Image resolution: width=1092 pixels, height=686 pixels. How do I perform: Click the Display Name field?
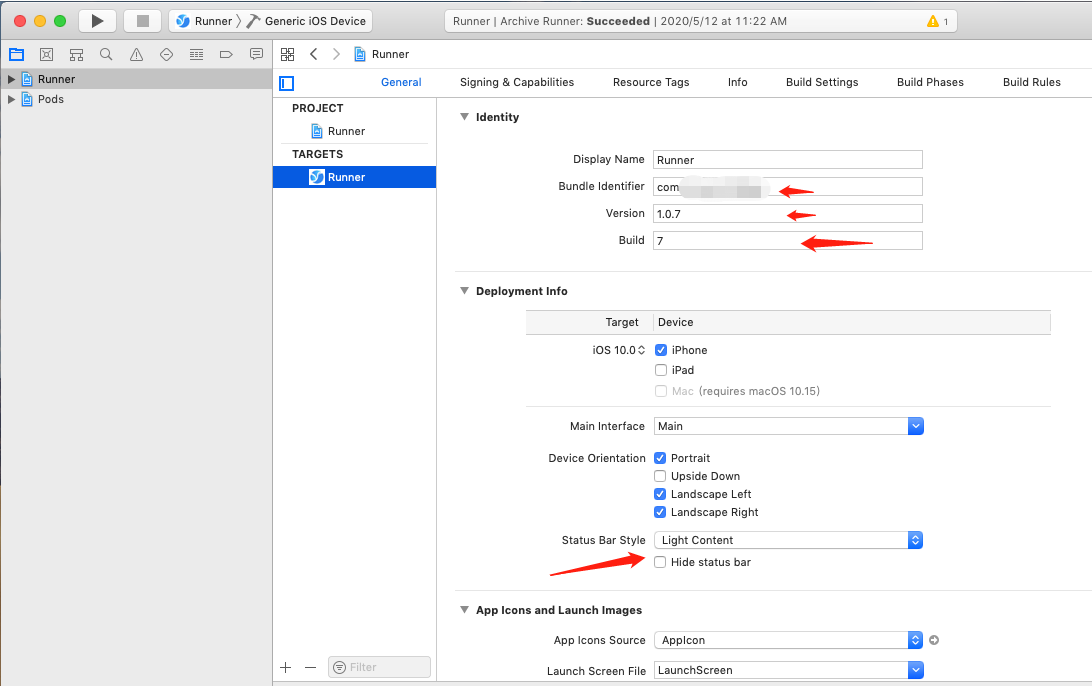click(x=788, y=159)
